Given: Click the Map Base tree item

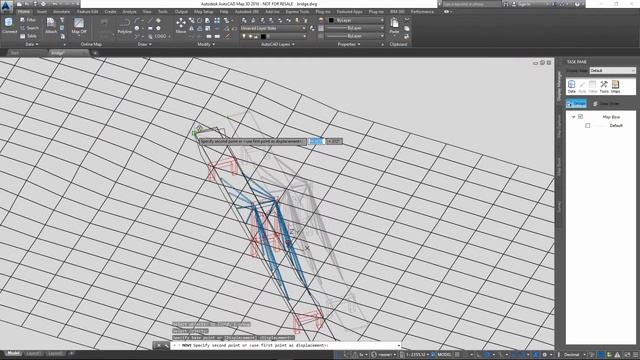Looking at the screenshot, I should (x=611, y=117).
